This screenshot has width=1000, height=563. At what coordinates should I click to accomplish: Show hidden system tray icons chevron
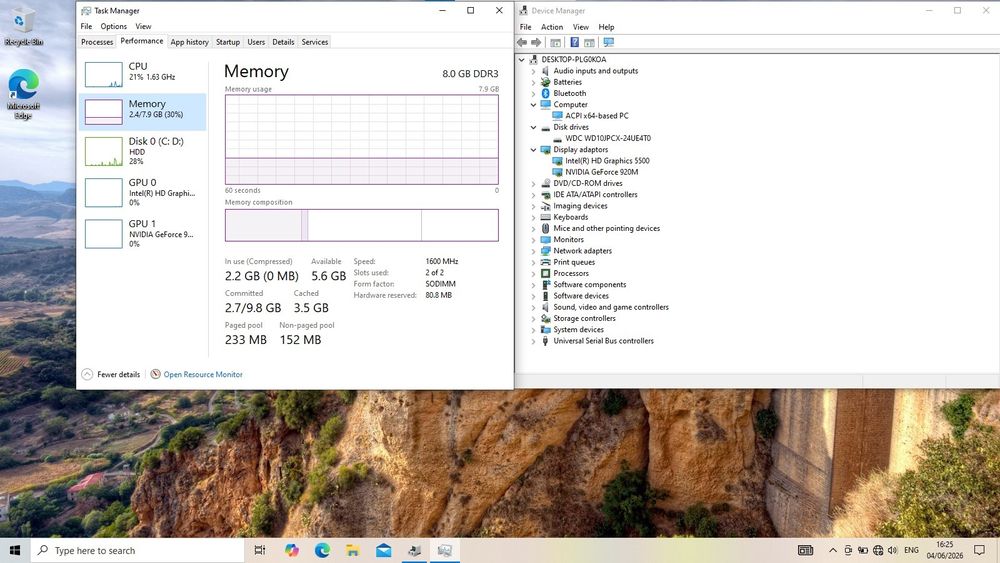point(833,550)
